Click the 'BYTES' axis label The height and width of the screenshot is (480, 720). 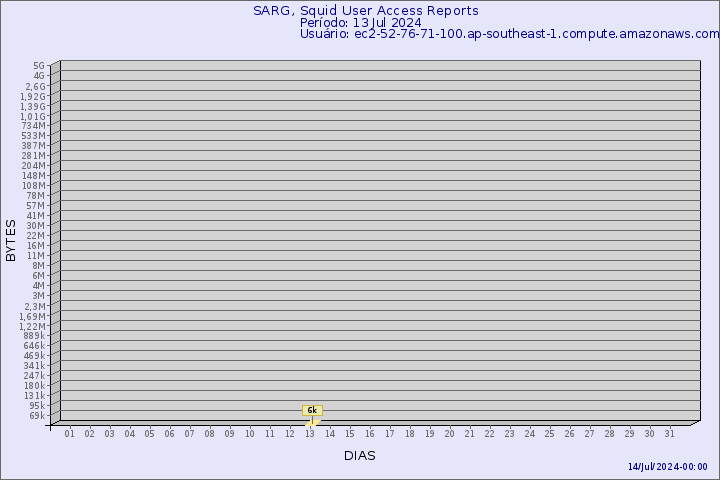tap(11, 241)
